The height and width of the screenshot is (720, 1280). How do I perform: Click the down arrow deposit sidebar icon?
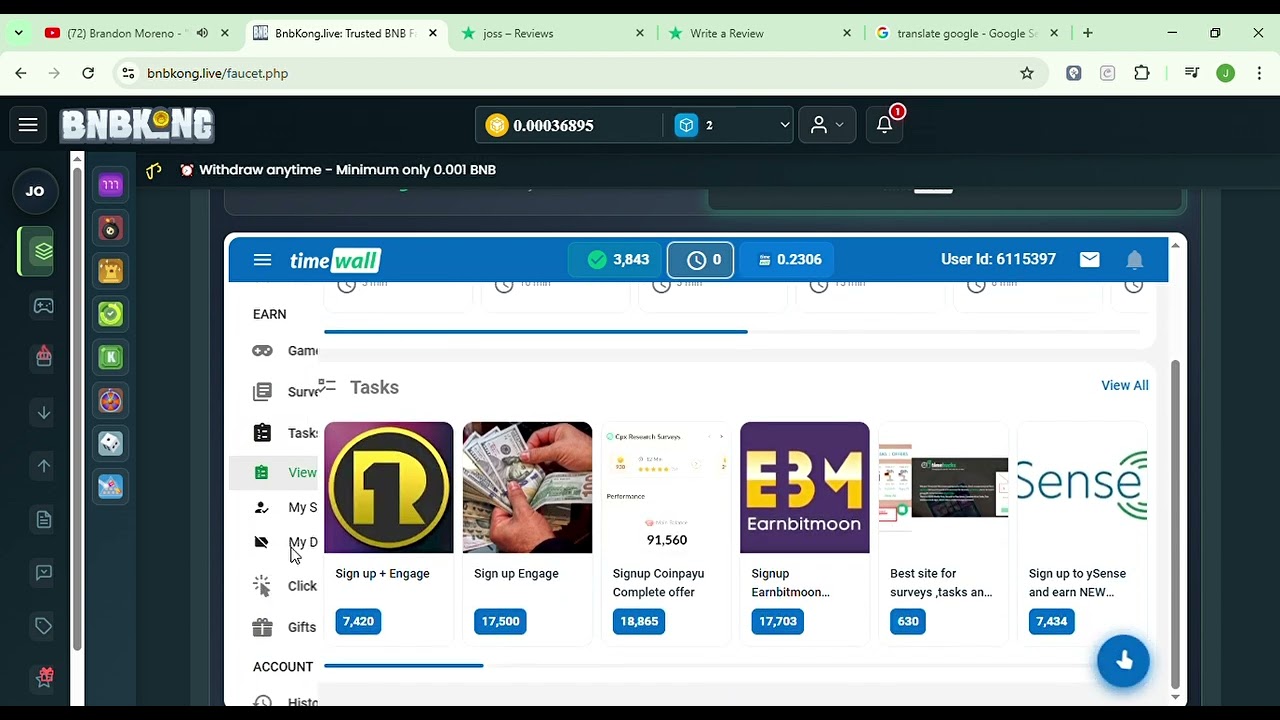tap(43, 411)
